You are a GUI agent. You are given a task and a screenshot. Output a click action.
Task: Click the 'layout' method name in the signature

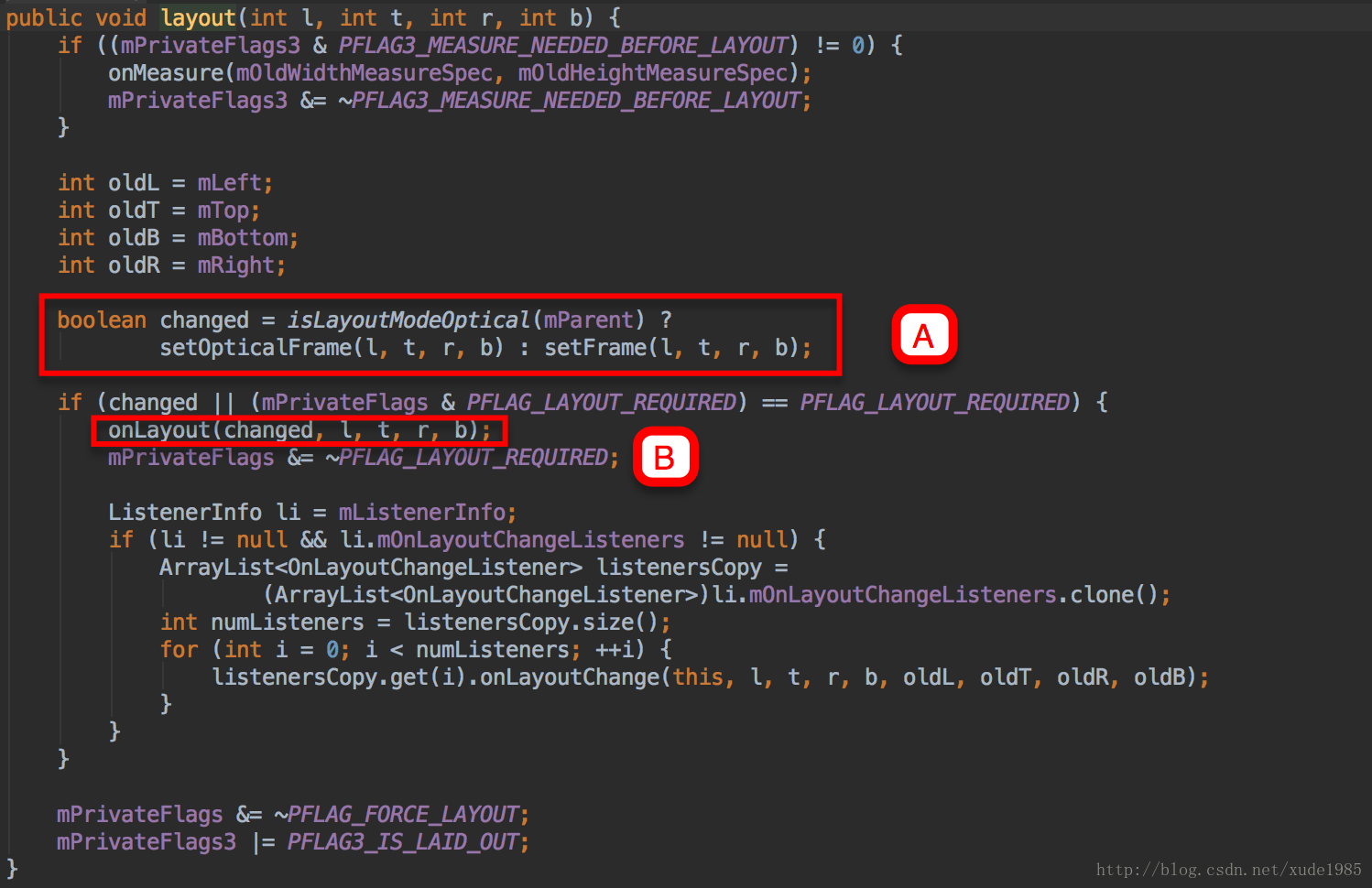click(x=198, y=18)
